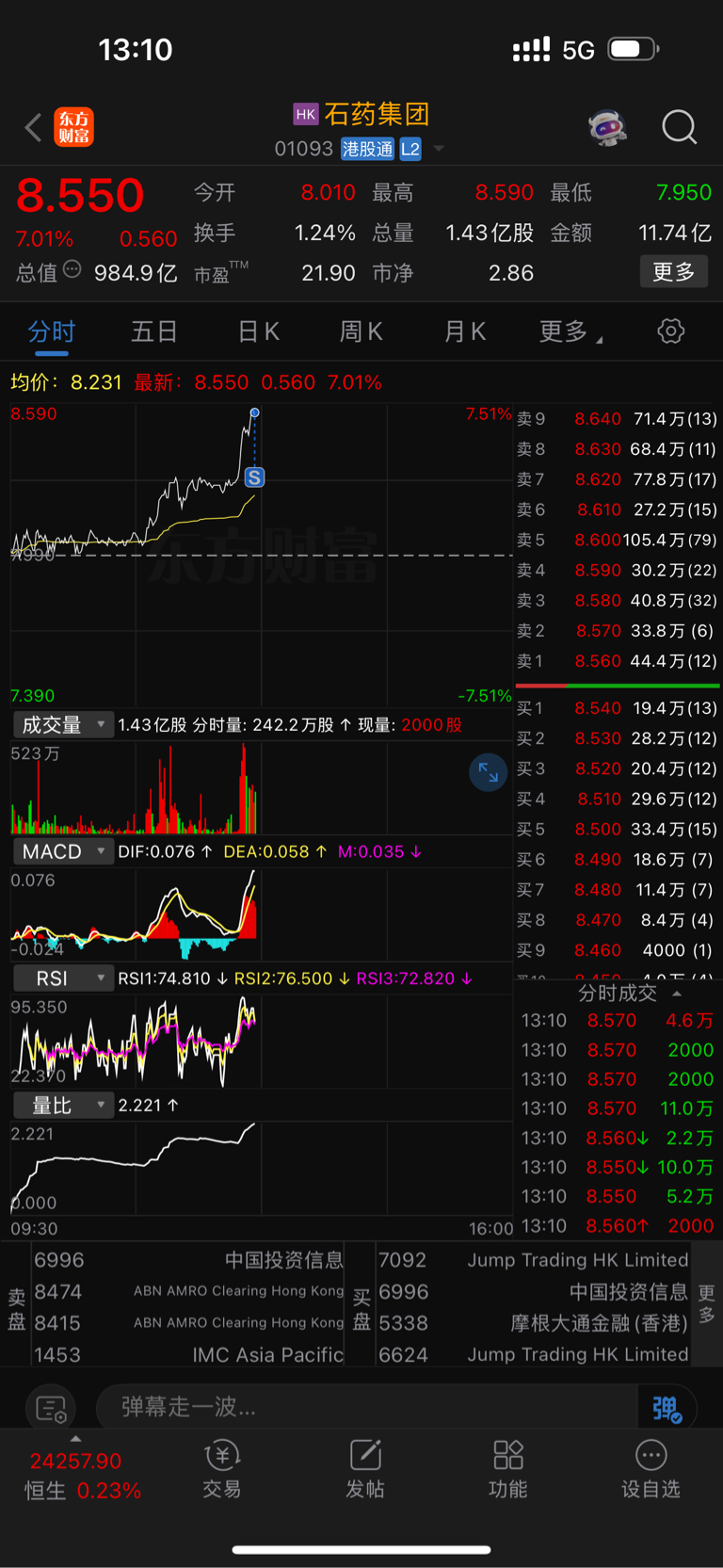Screen dimensions: 723x1568
Task: Tap 卖5 price 8.600 row
Action: [618, 540]
